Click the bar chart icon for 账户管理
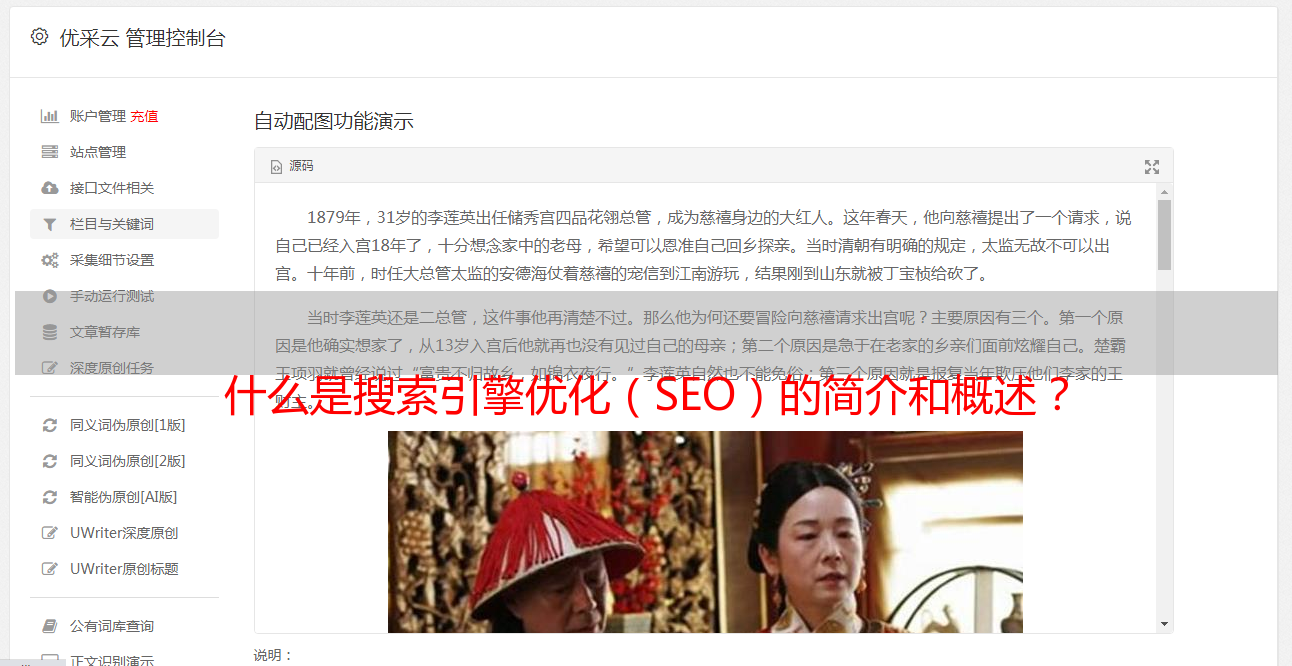This screenshot has width=1292, height=666. tap(49, 116)
